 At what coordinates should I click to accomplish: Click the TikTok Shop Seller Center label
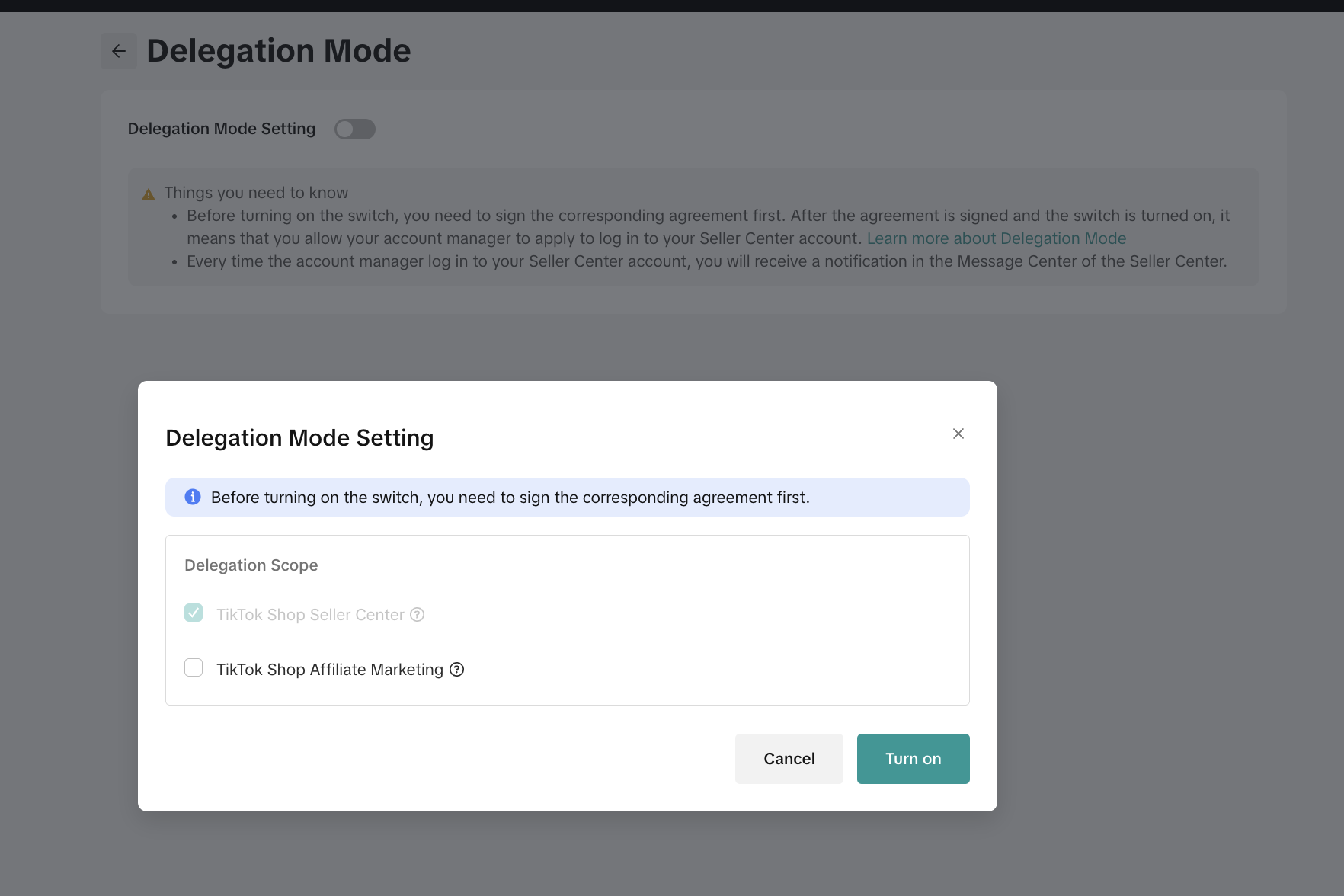click(310, 615)
